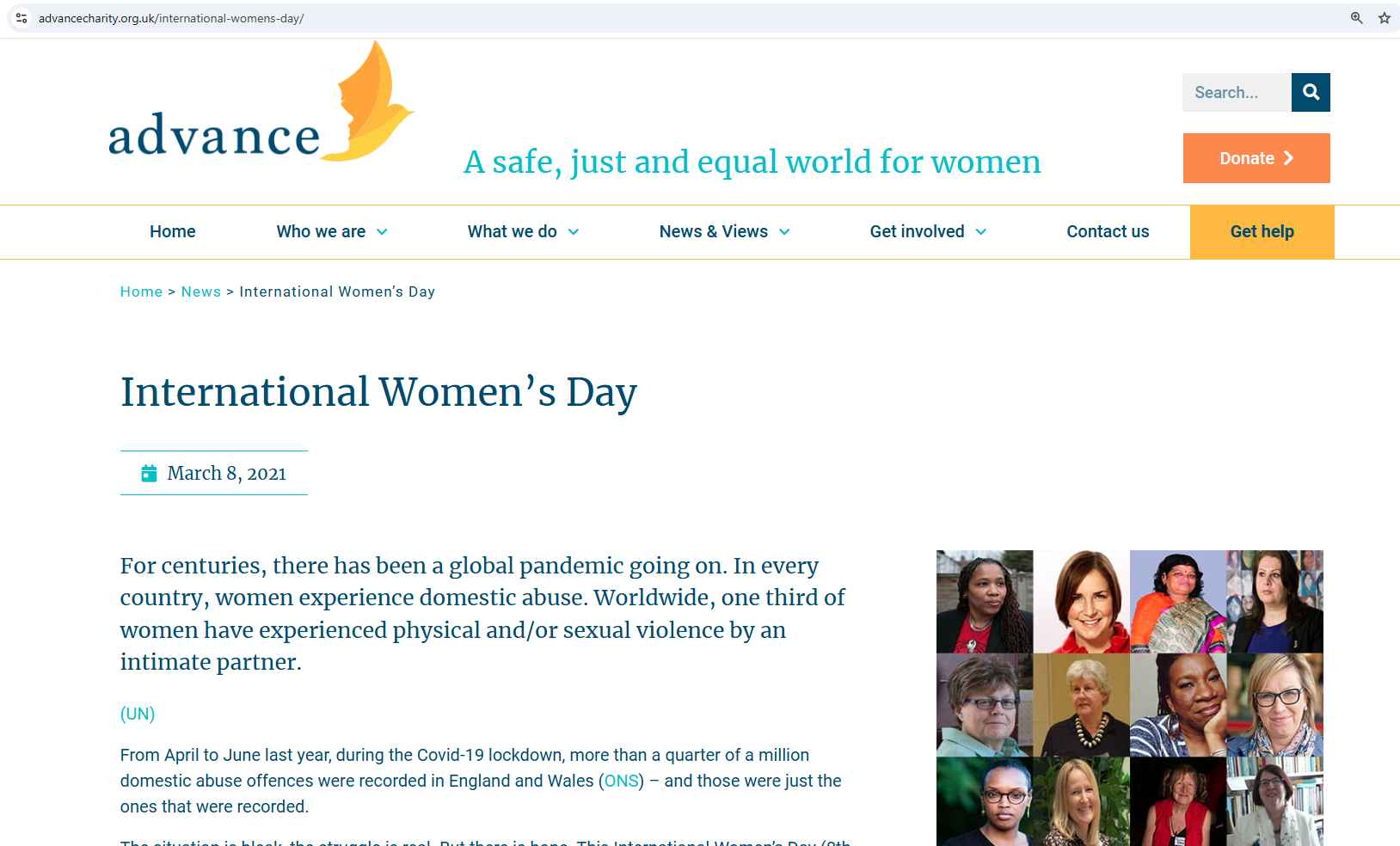The height and width of the screenshot is (846, 1400).
Task: Follow the Home breadcrumb link
Action: tap(141, 291)
